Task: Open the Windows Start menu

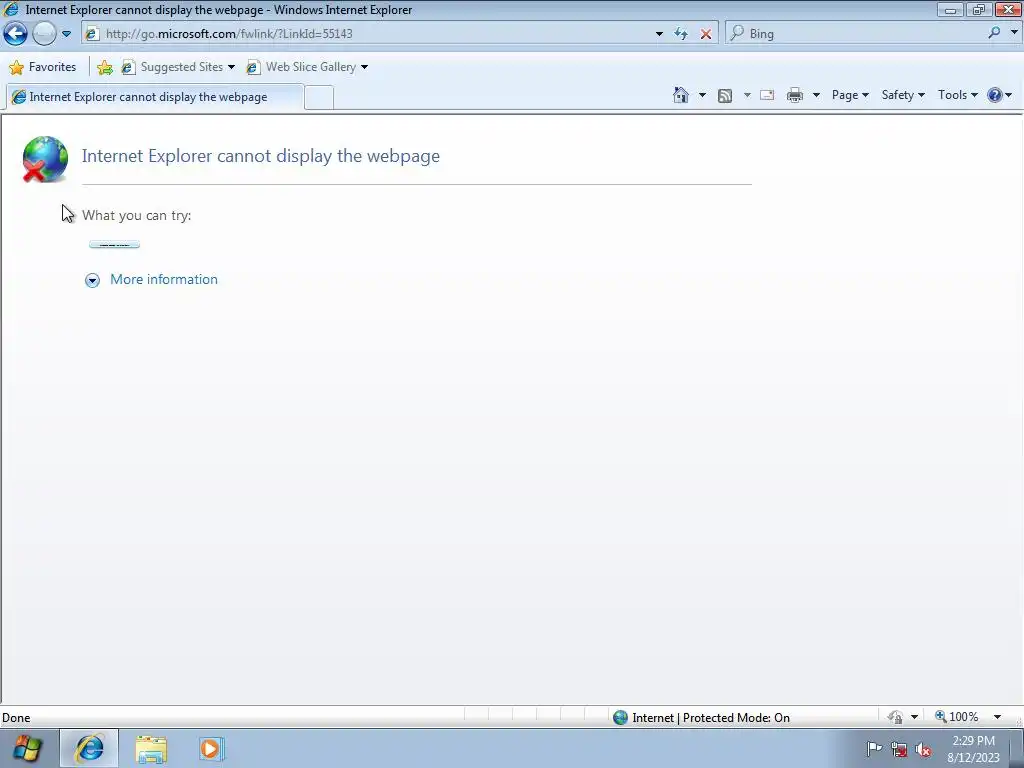Action: (x=27, y=748)
